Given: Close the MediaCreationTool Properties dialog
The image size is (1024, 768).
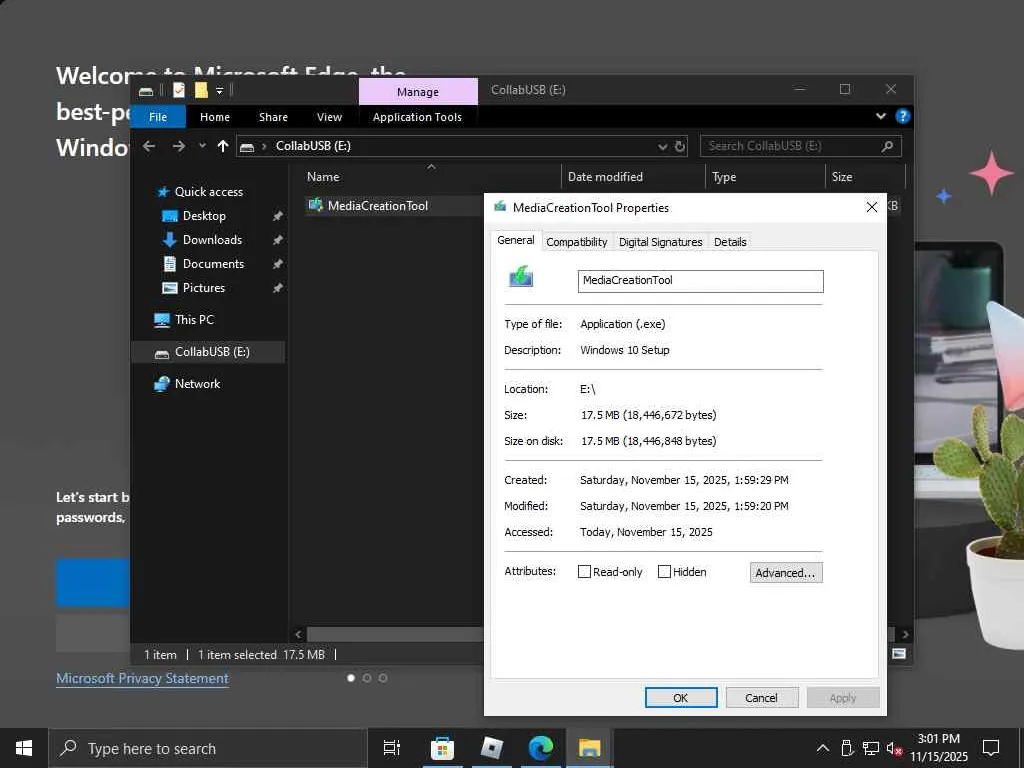Looking at the screenshot, I should tap(871, 207).
